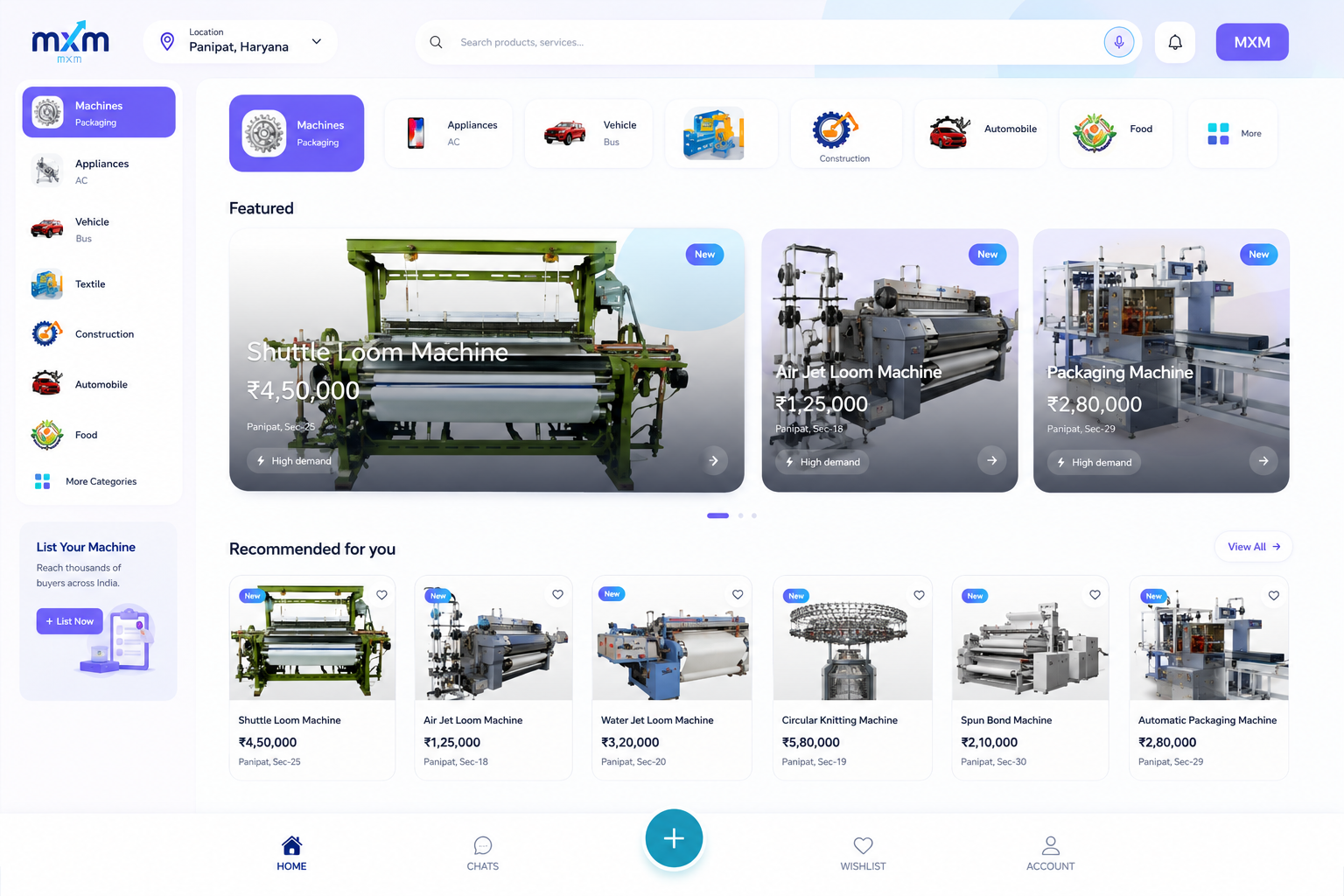Select Food in sidebar
Screen dimensions: 1344x896
point(99,435)
